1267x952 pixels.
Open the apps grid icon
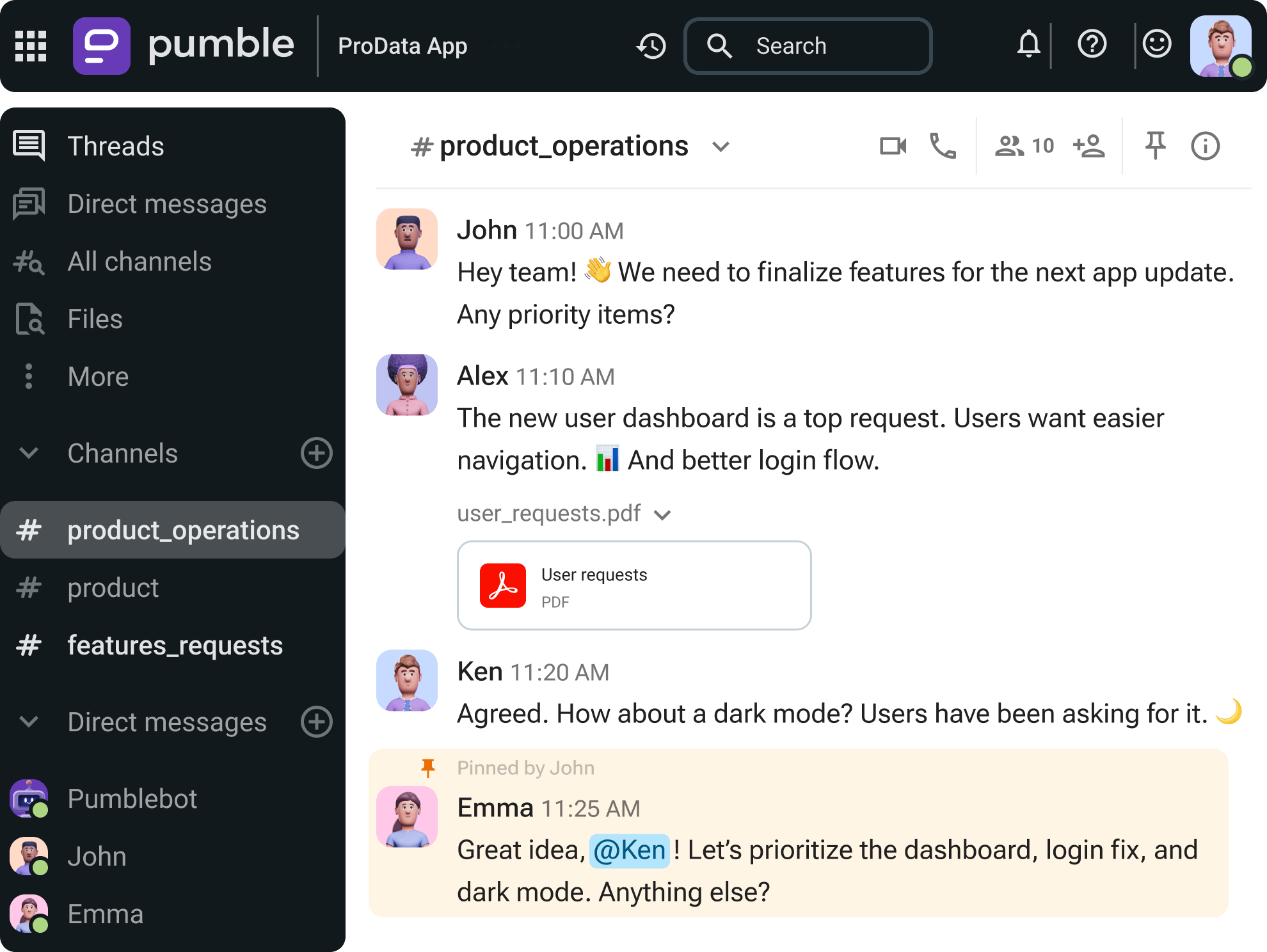[30, 45]
